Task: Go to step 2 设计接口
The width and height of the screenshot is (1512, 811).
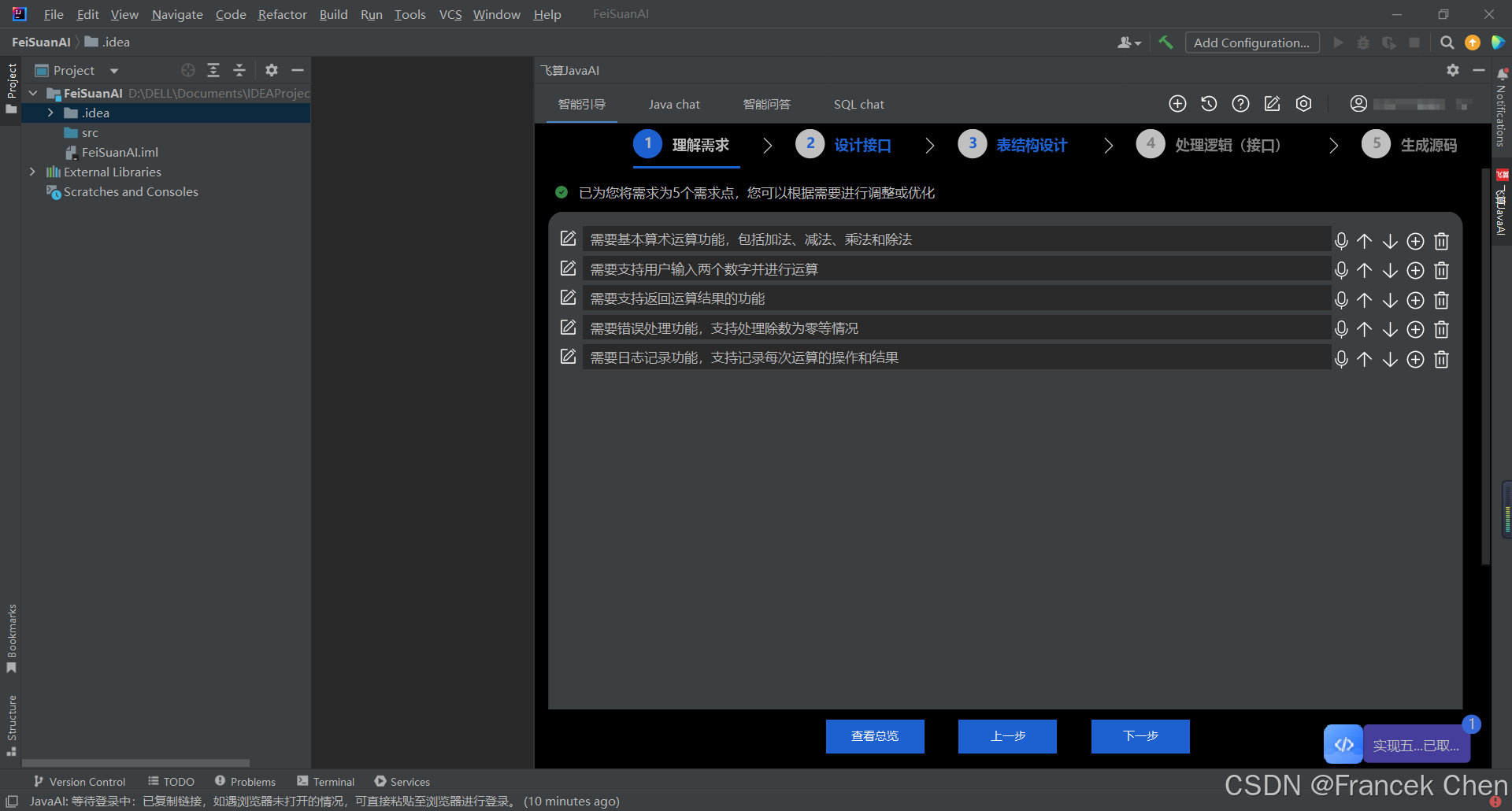Action: click(x=843, y=144)
